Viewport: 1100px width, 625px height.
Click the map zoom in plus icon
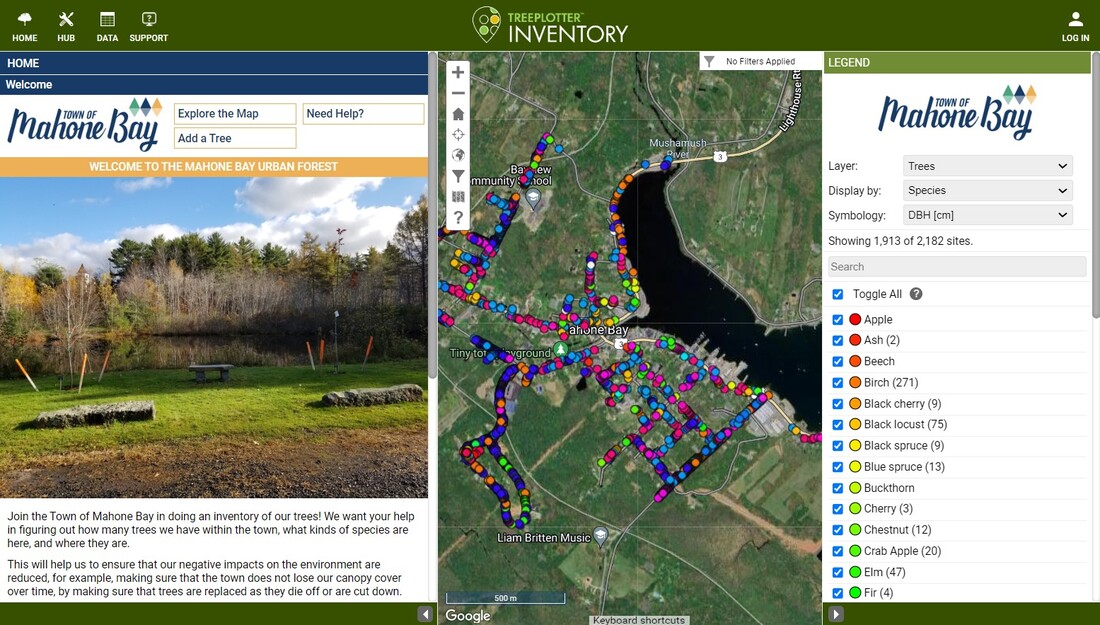click(x=458, y=72)
